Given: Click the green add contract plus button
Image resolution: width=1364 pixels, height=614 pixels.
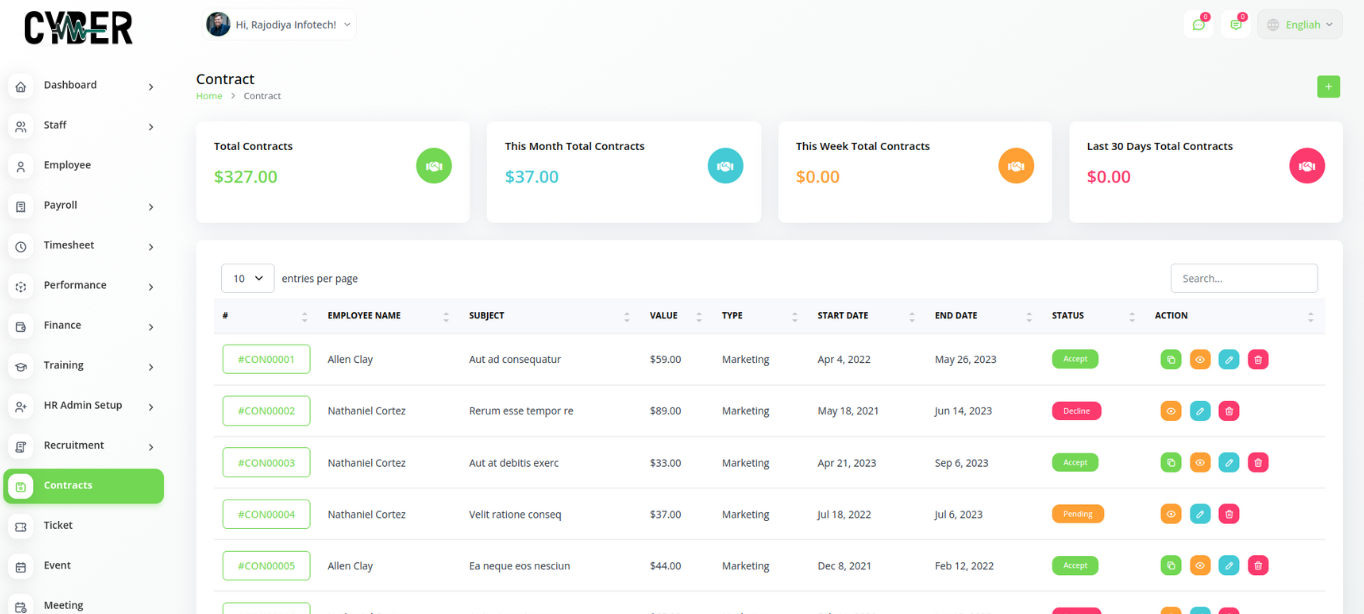Looking at the screenshot, I should pos(1328,87).
